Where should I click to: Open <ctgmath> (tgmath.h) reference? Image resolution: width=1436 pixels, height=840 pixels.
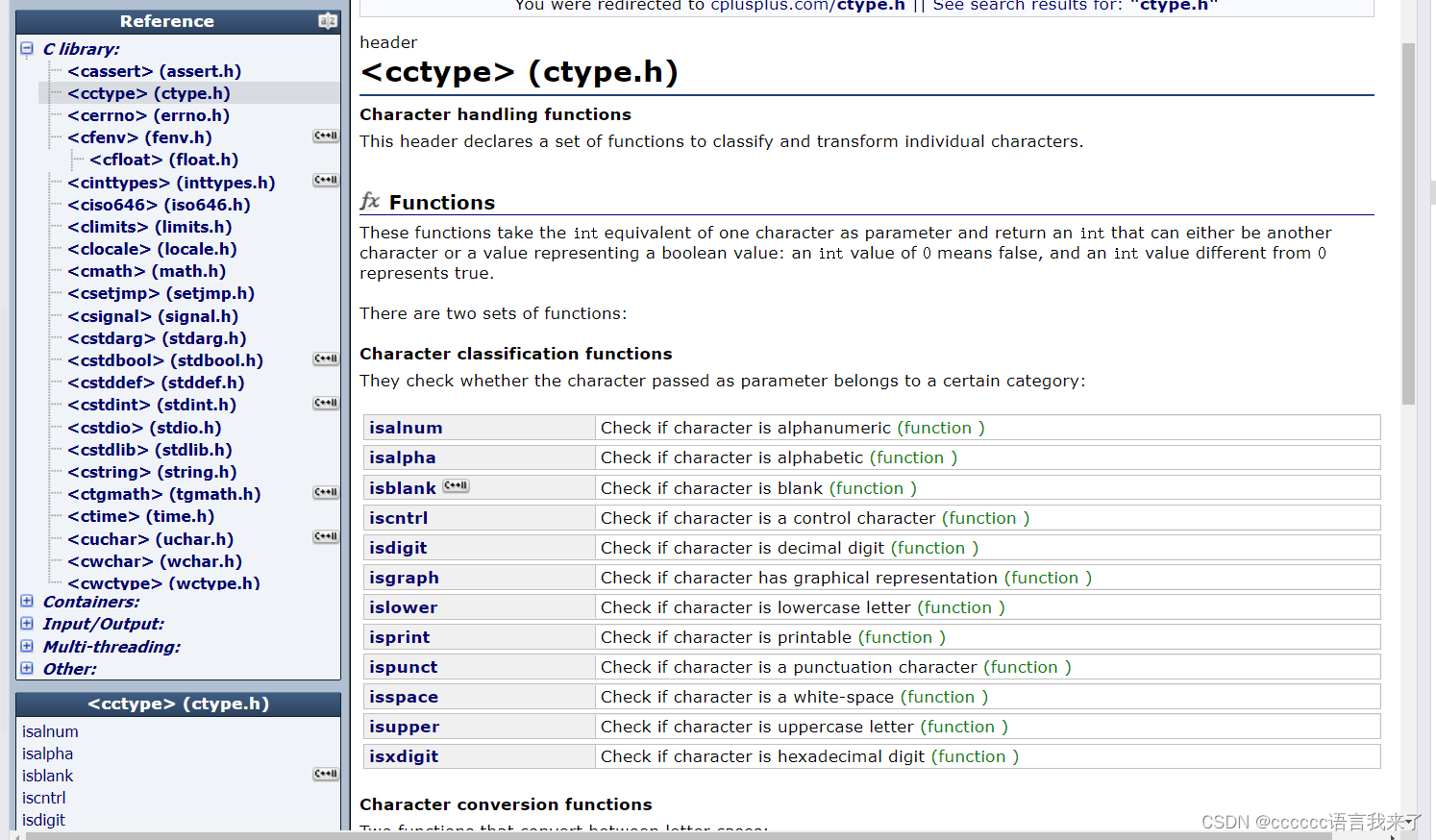164,494
